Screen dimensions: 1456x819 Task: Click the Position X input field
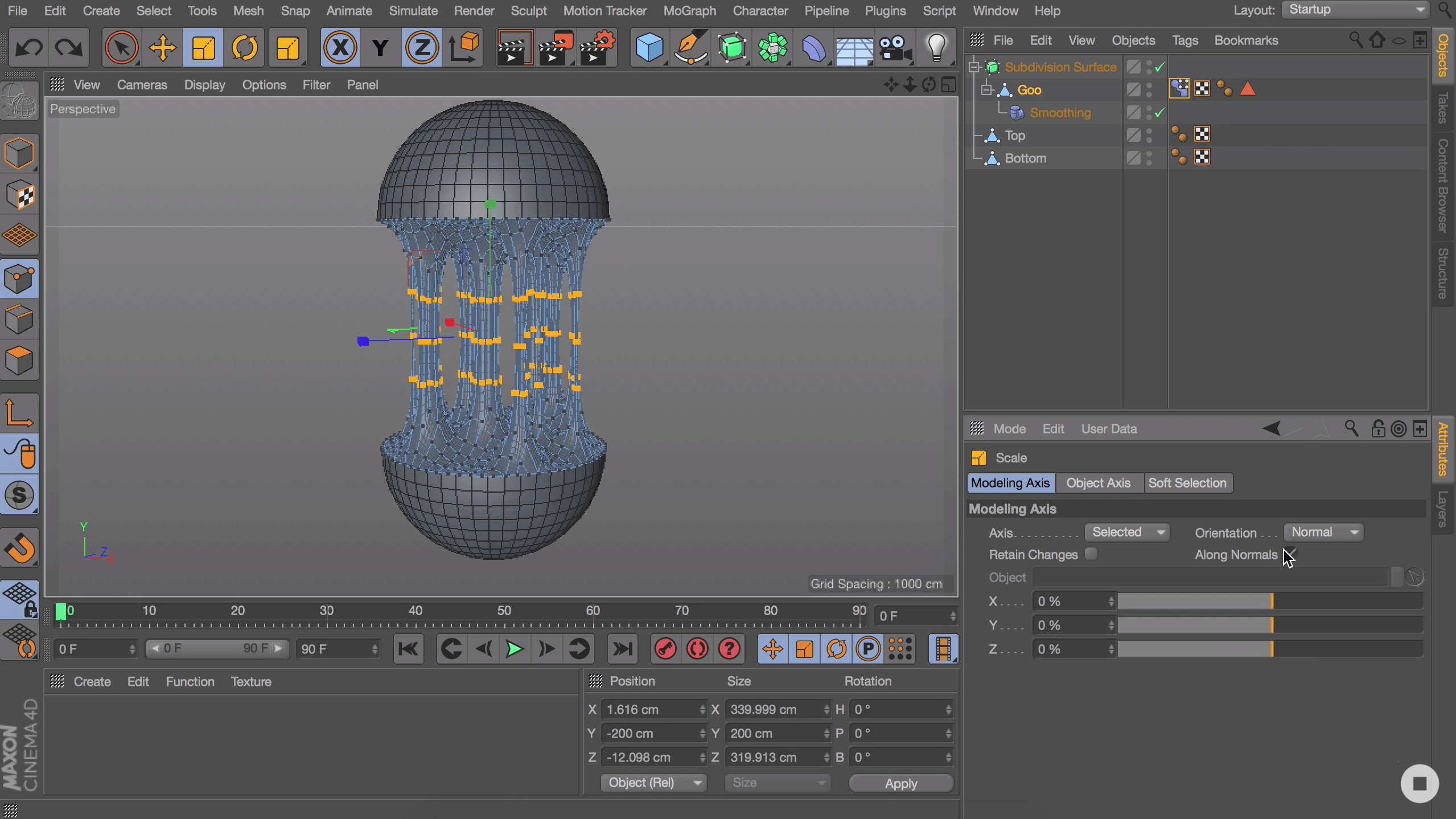tap(649, 710)
